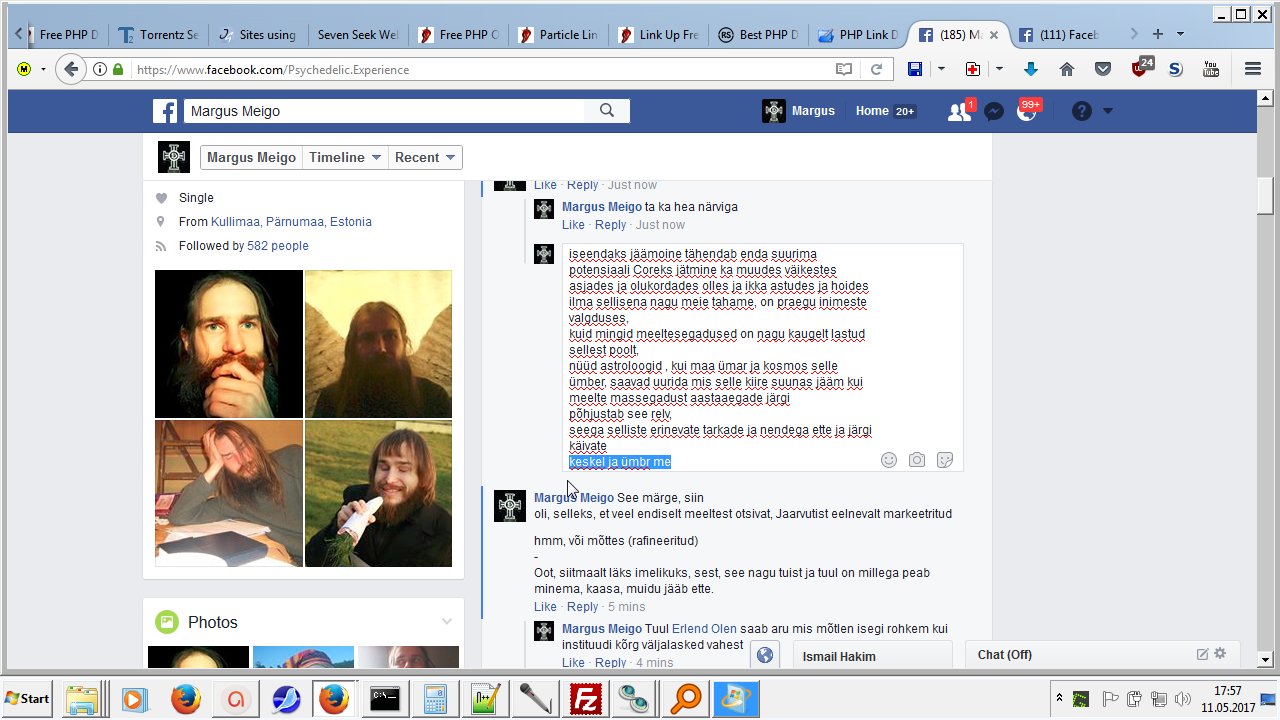Show hidden system tray icons
Image resolution: width=1280 pixels, height=720 pixels.
(1059, 698)
